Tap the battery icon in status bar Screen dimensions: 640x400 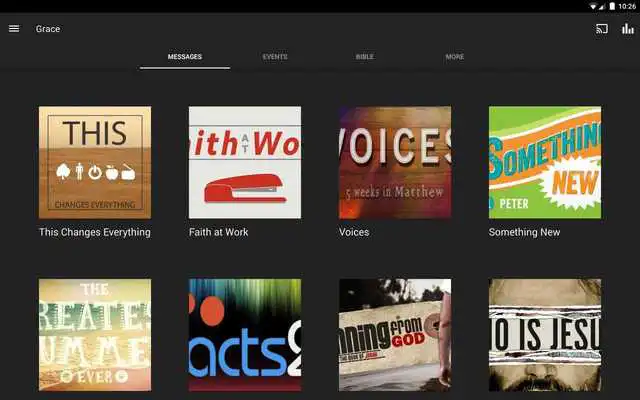611,6
